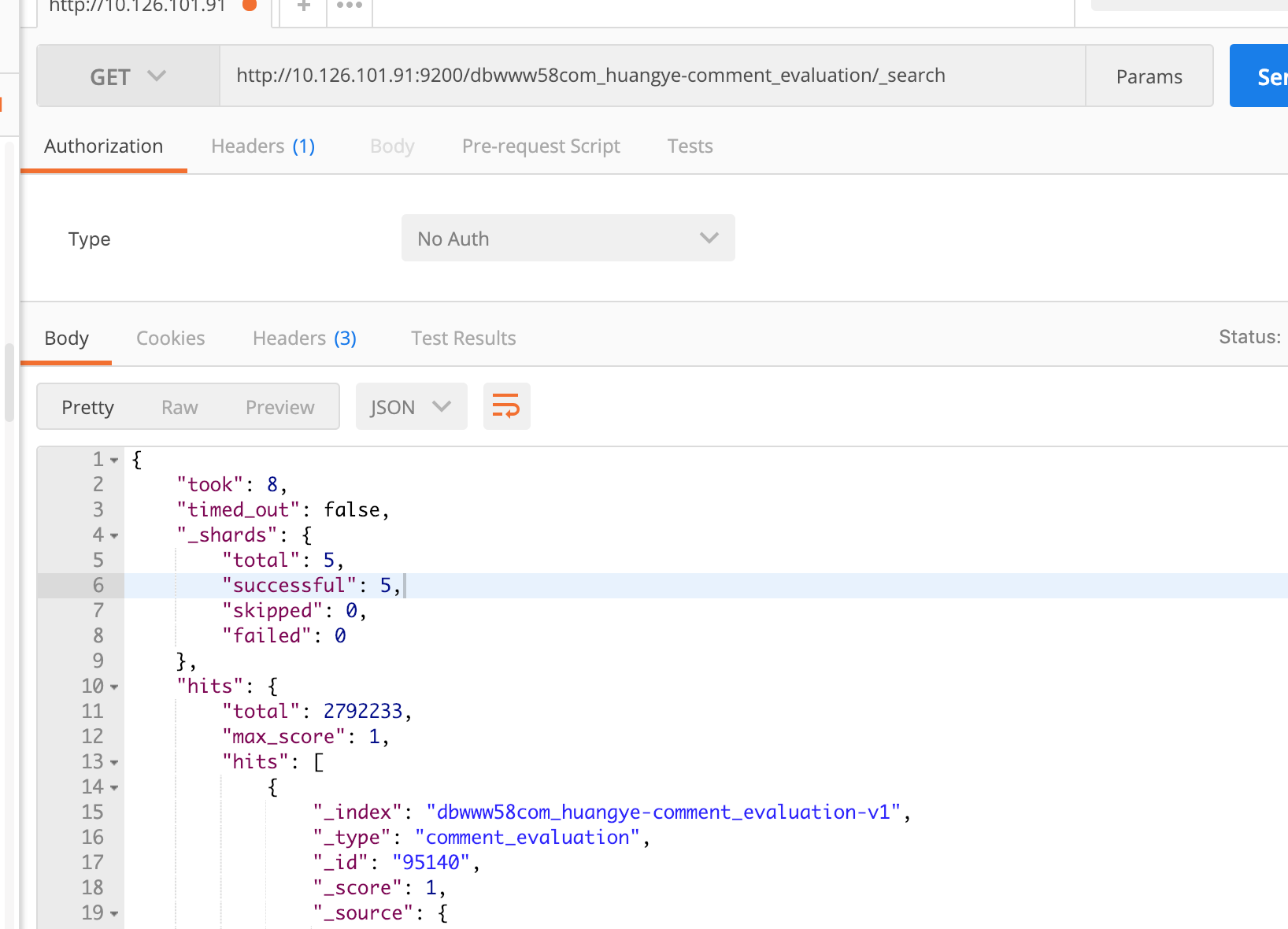Switch response view to Raw

click(x=180, y=407)
